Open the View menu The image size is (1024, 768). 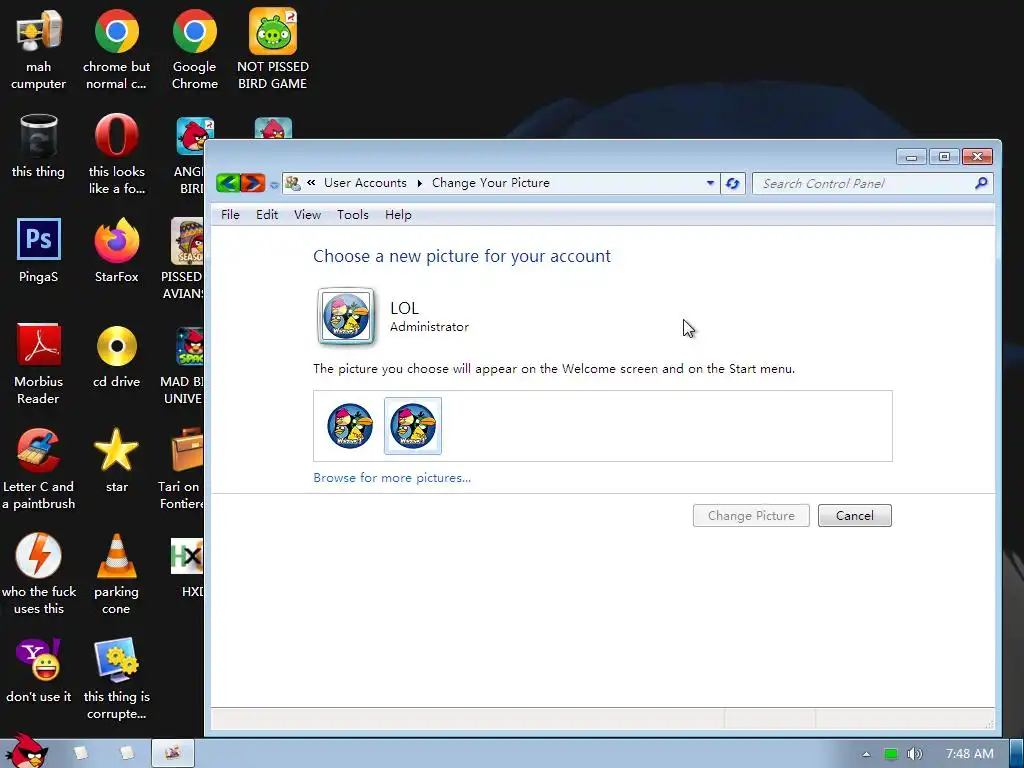tap(307, 215)
